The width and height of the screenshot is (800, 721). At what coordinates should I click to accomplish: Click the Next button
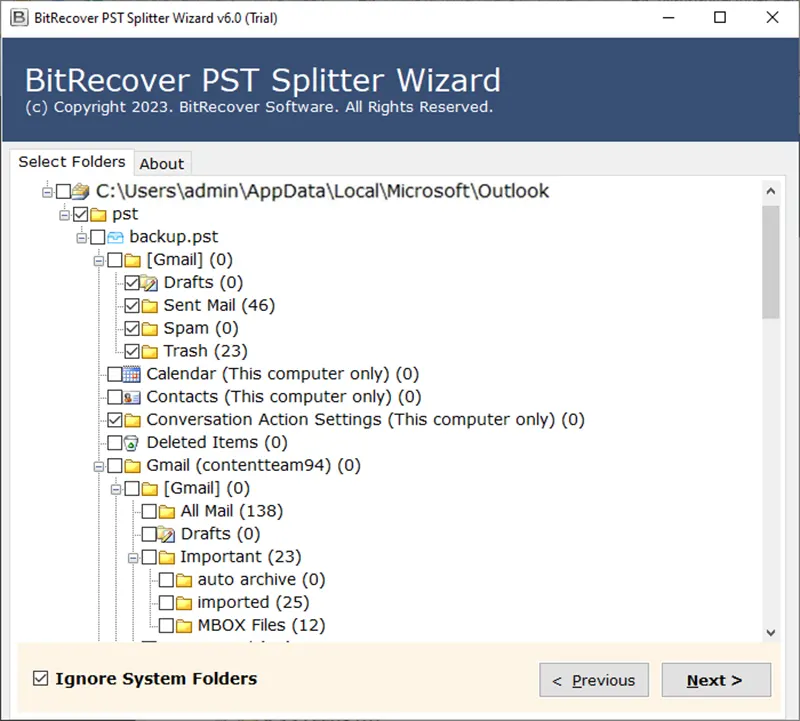(x=715, y=680)
